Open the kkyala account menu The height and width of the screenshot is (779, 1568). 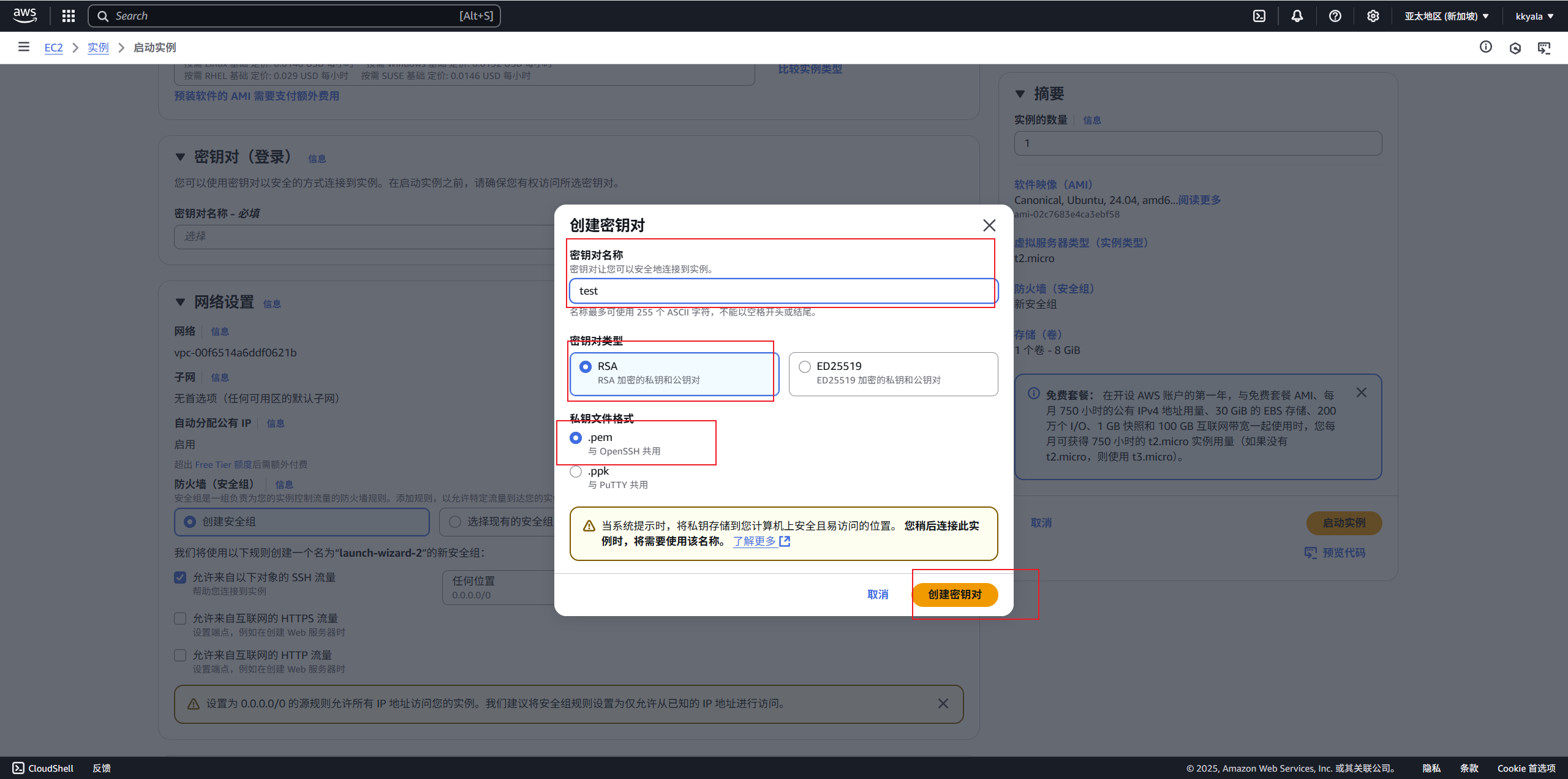(1534, 16)
